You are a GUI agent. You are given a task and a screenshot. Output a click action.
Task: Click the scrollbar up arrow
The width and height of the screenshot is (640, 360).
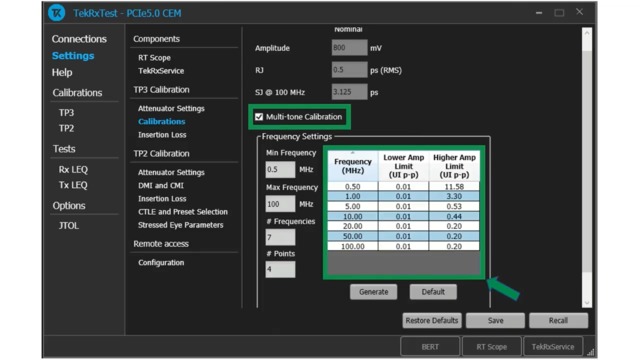587,33
